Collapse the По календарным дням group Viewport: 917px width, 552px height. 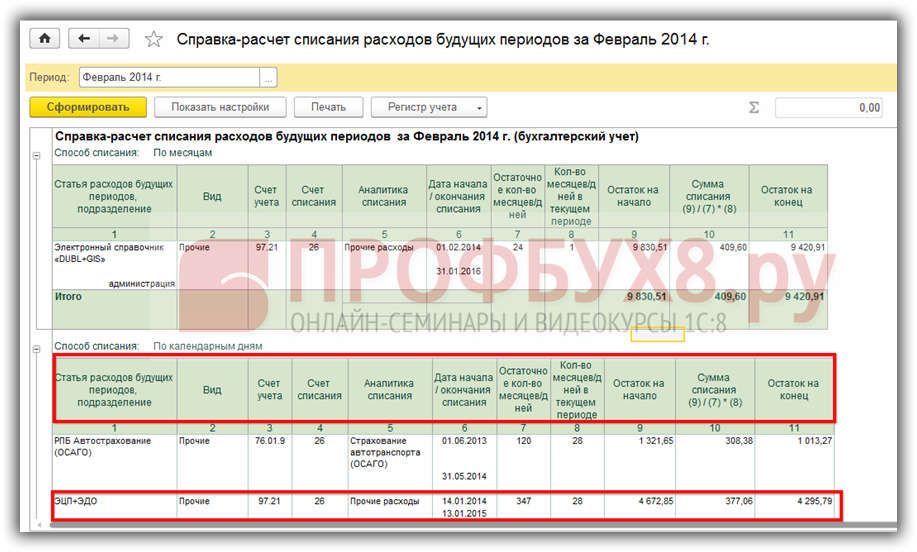[36, 349]
